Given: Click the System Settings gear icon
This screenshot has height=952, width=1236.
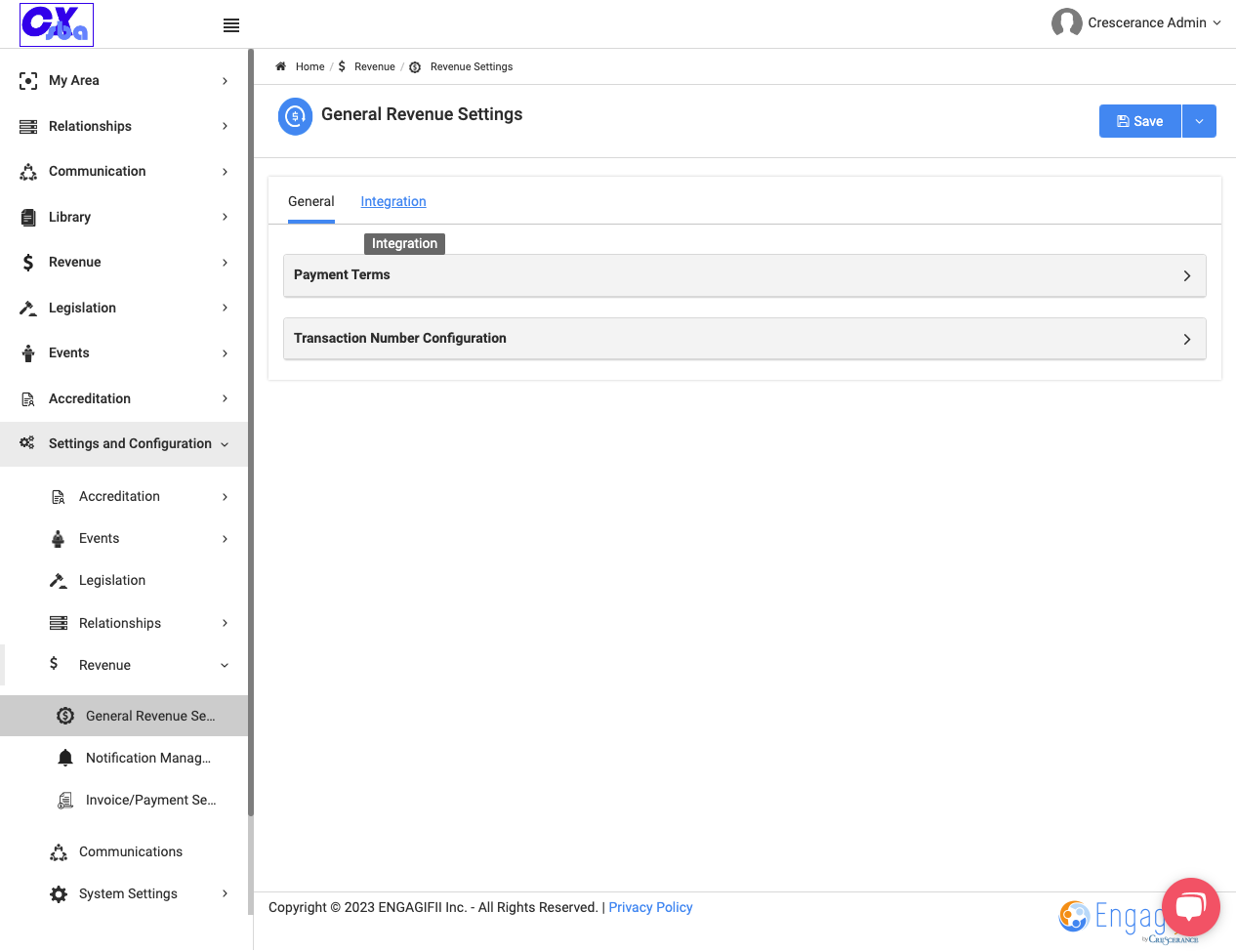Looking at the screenshot, I should pyautogui.click(x=59, y=894).
